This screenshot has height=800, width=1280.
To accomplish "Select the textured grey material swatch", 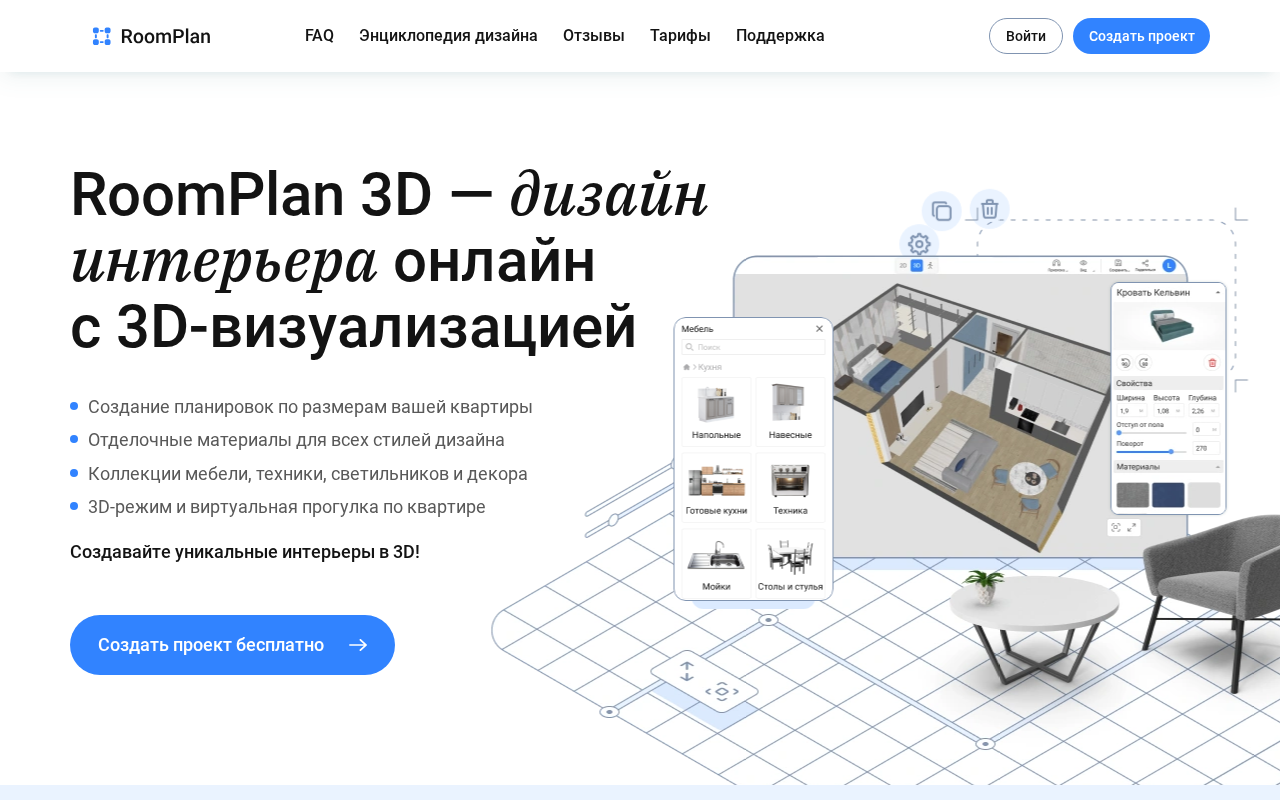I will [x=1132, y=495].
